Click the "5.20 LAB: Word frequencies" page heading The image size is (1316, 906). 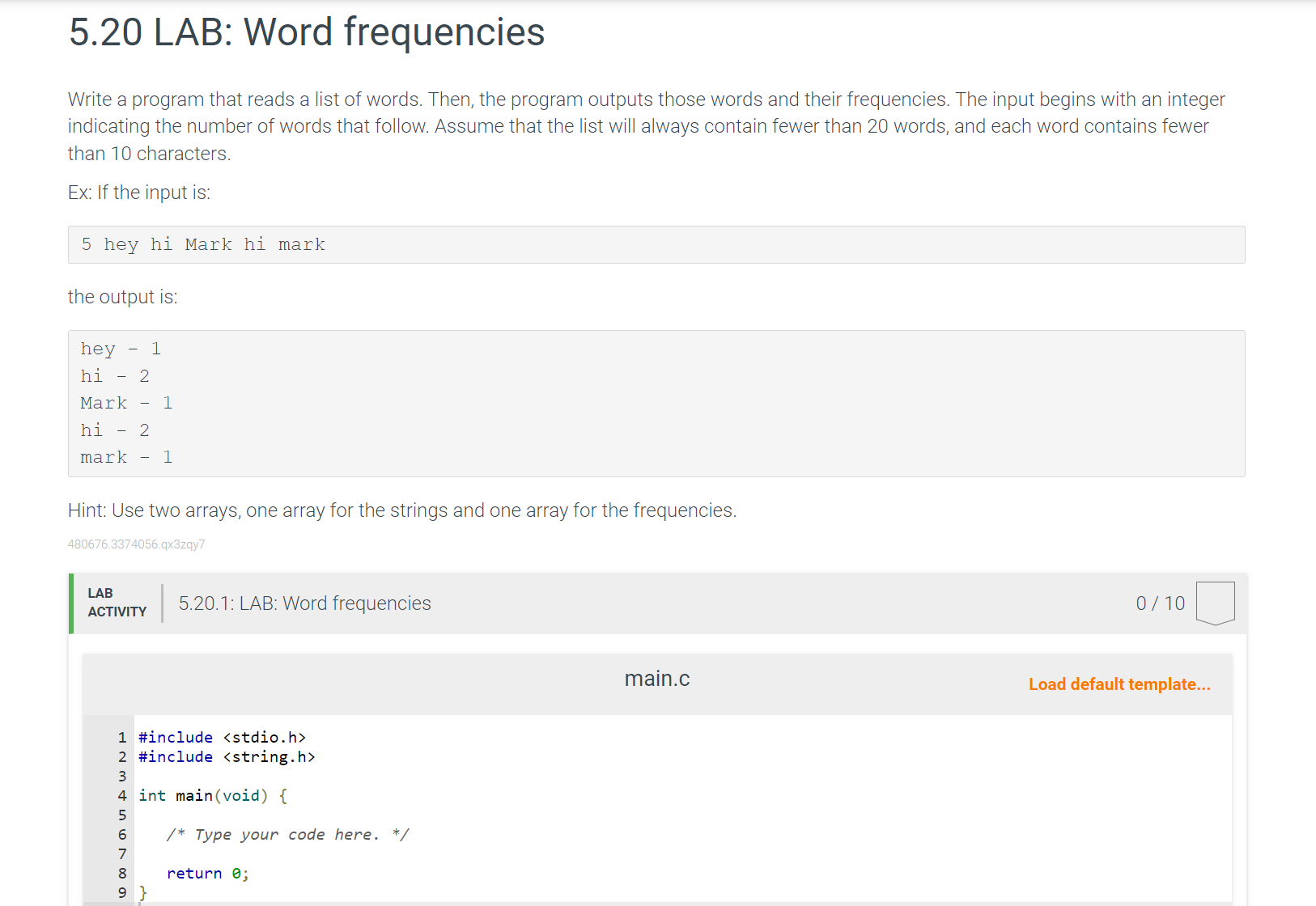(307, 32)
